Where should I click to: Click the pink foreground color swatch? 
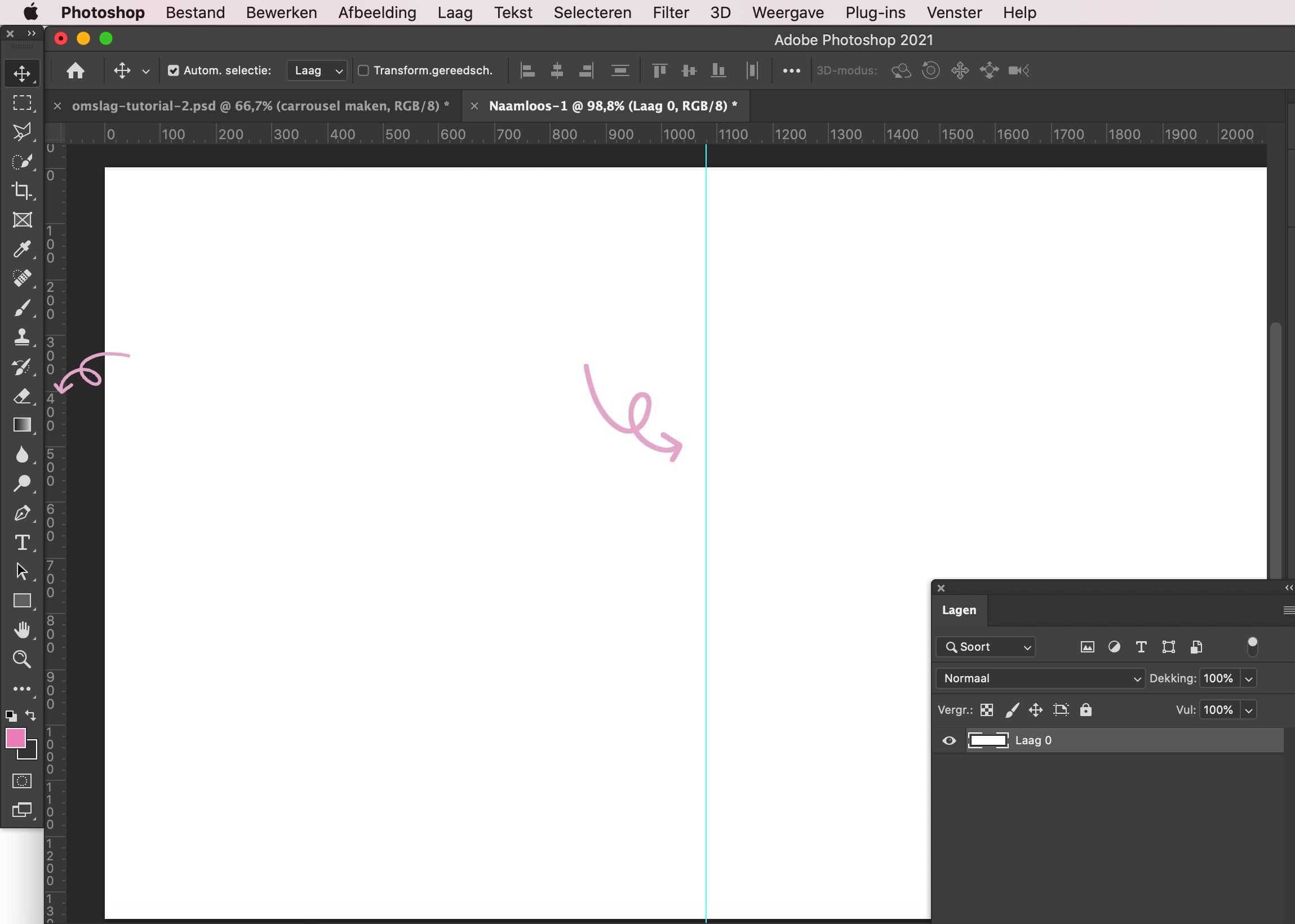coord(15,738)
